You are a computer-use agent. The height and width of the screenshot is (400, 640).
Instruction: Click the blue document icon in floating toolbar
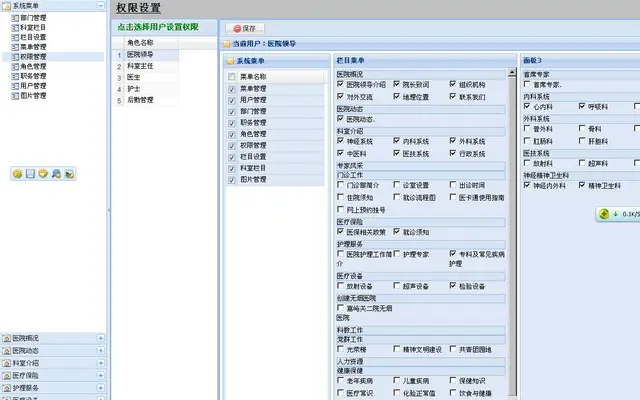coord(30,174)
